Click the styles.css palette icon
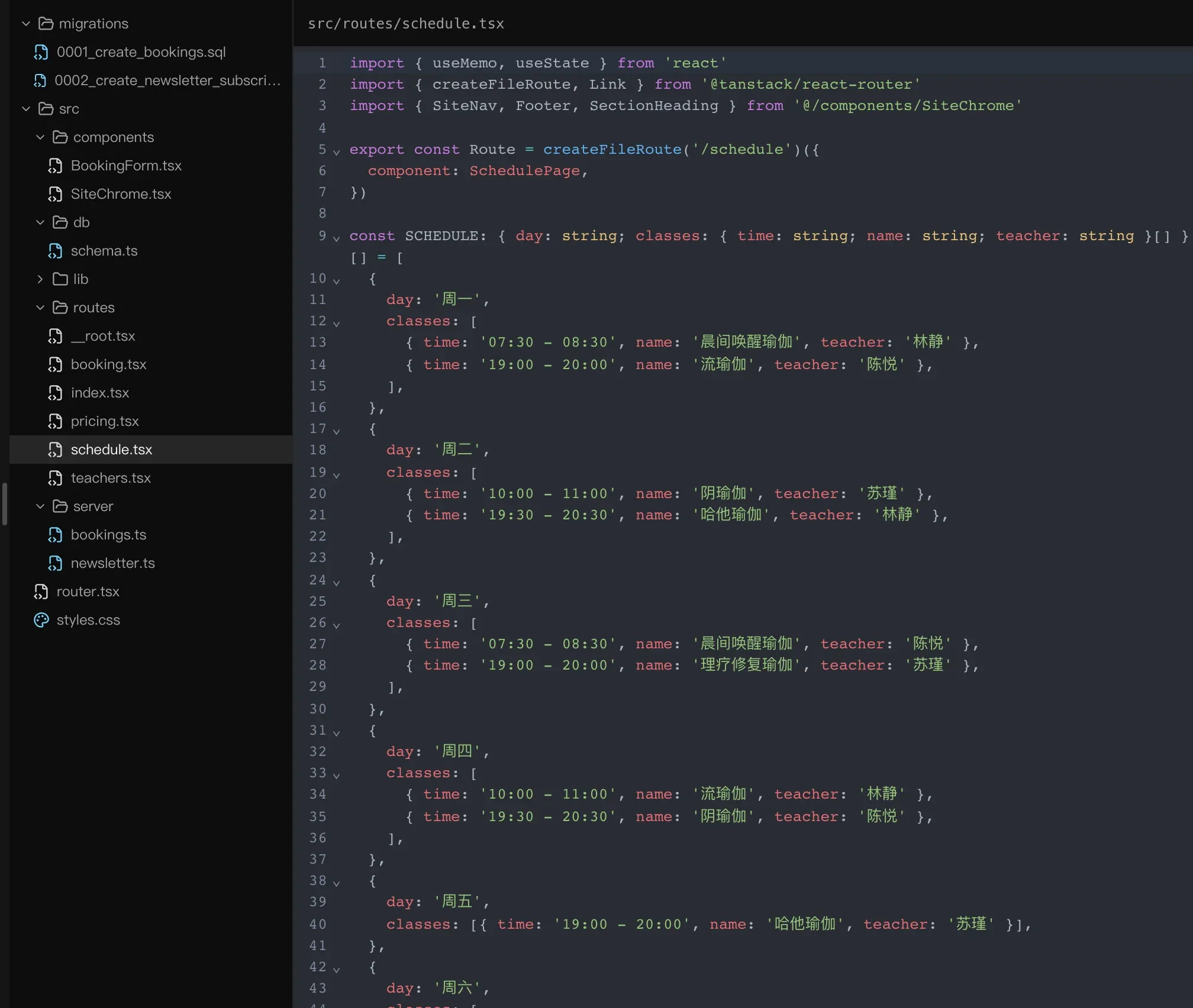The height and width of the screenshot is (1008, 1193). (41, 620)
